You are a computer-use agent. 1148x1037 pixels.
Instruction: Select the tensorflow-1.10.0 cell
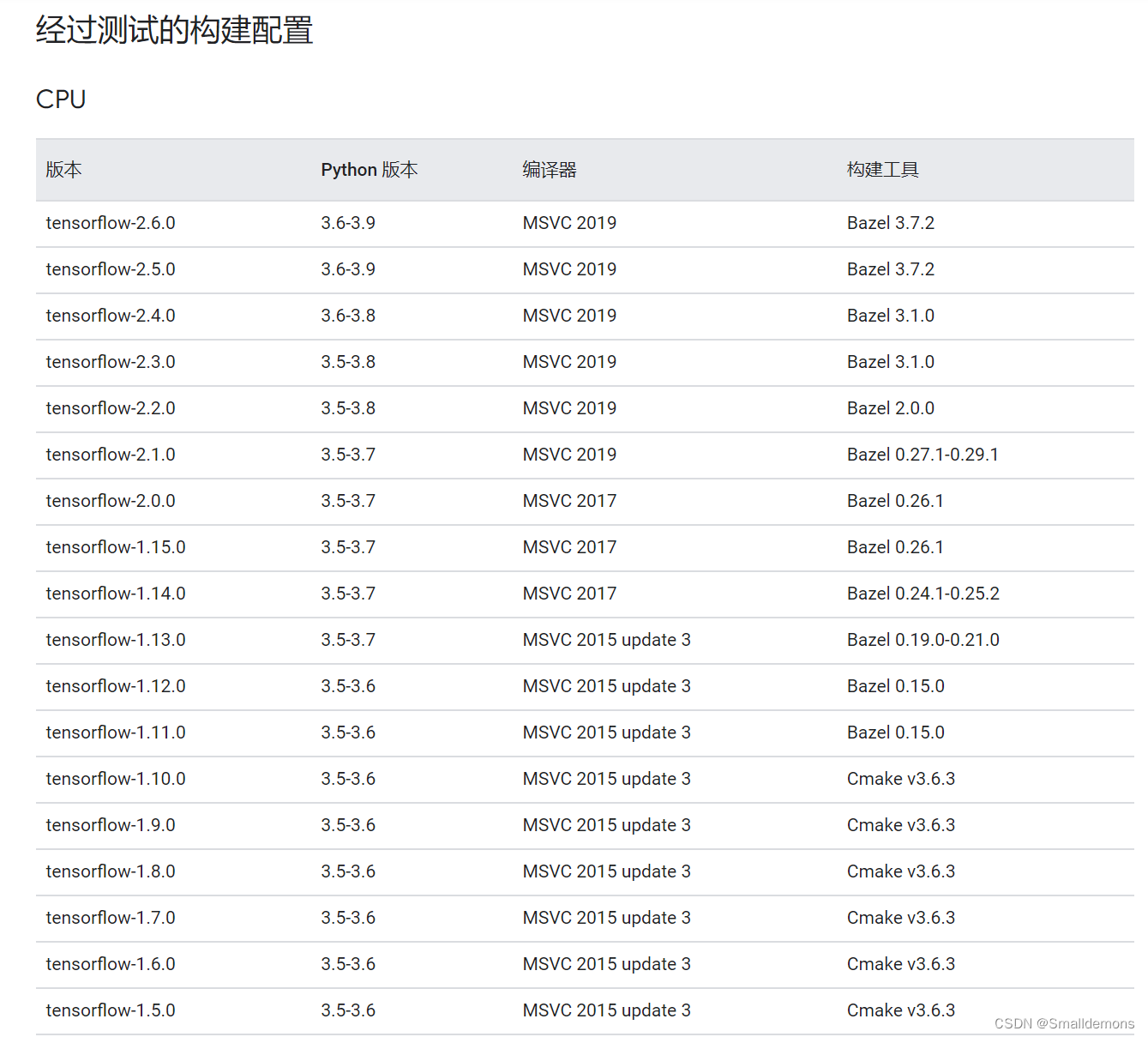pos(116,779)
